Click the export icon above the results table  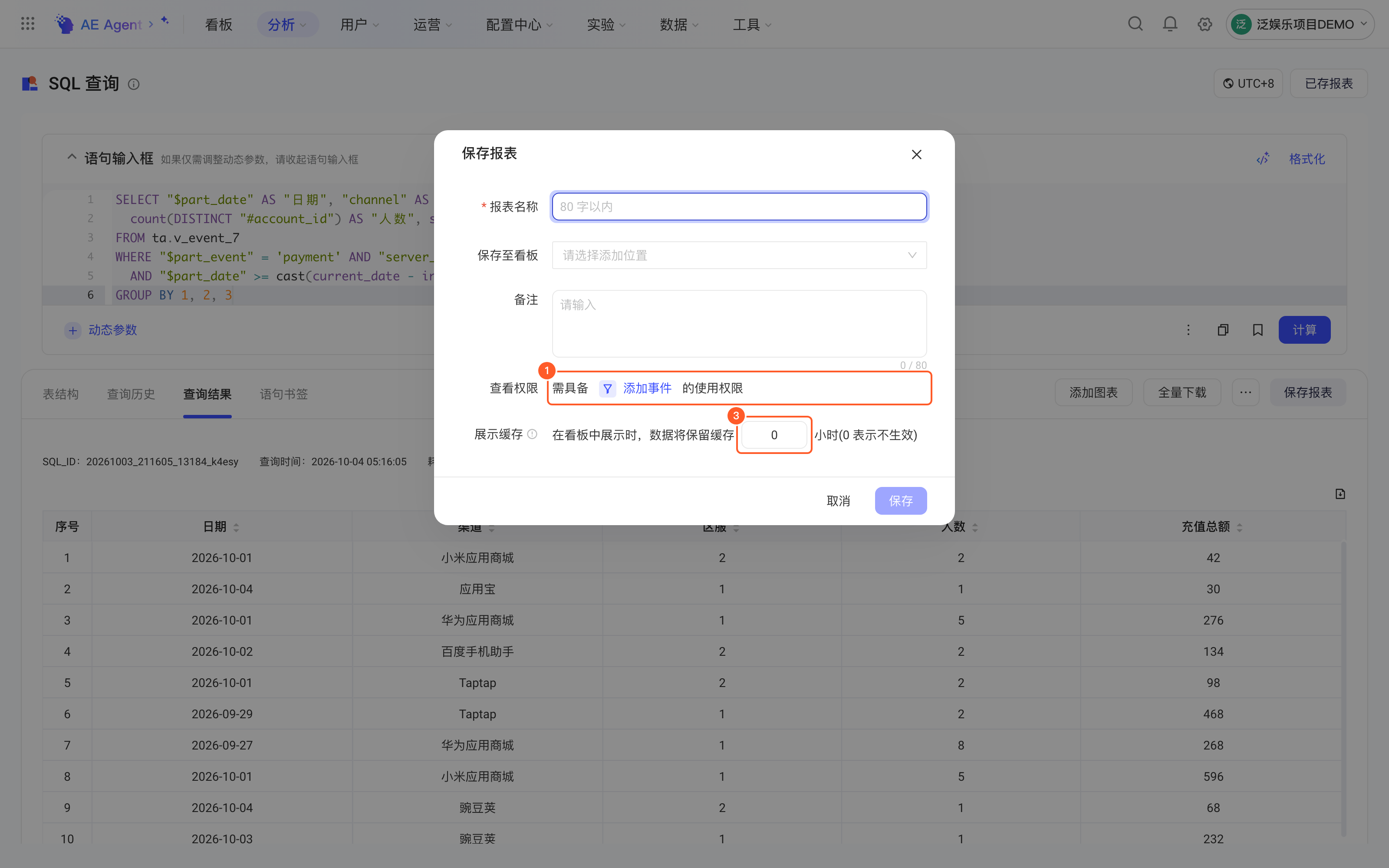(x=1340, y=494)
